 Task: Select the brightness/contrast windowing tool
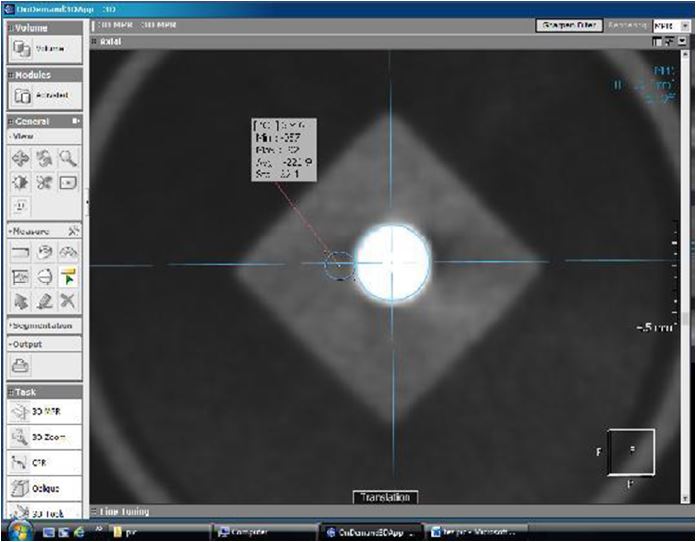pos(20,182)
